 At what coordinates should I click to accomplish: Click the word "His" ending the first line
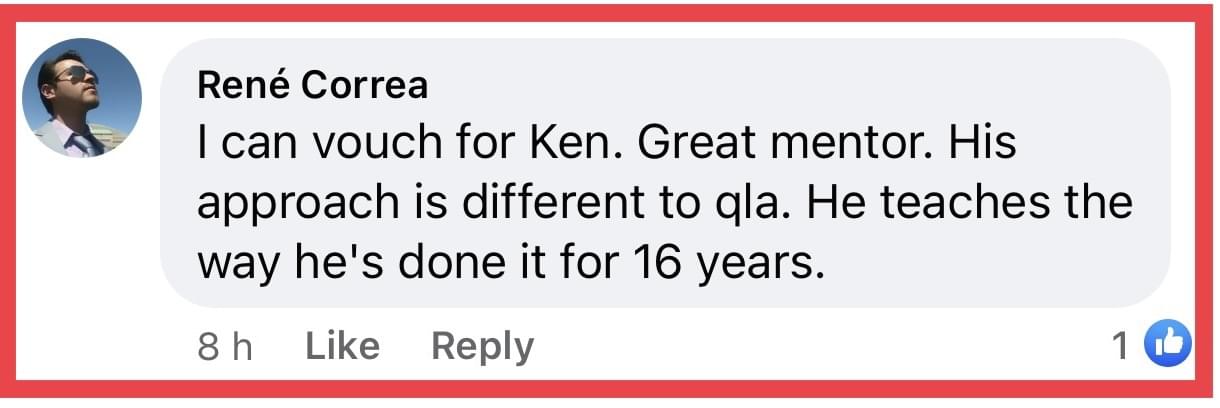coord(982,144)
